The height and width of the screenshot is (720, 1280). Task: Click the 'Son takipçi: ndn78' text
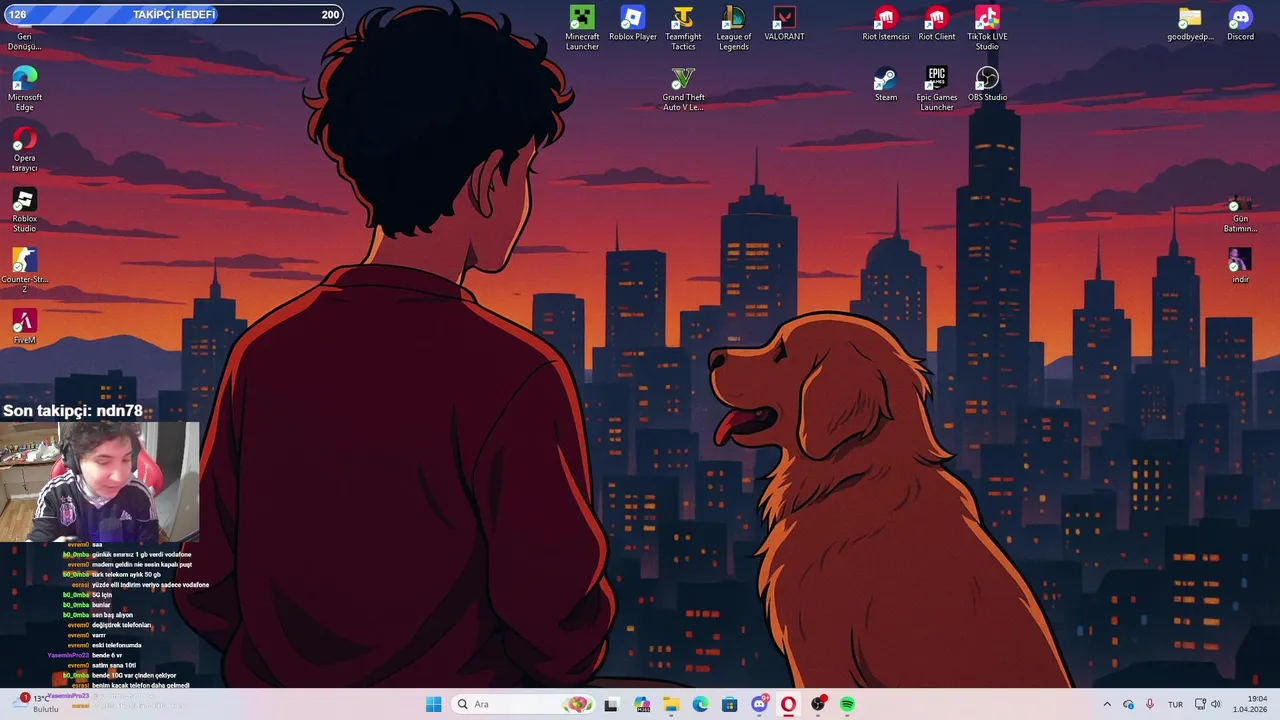[x=73, y=411]
